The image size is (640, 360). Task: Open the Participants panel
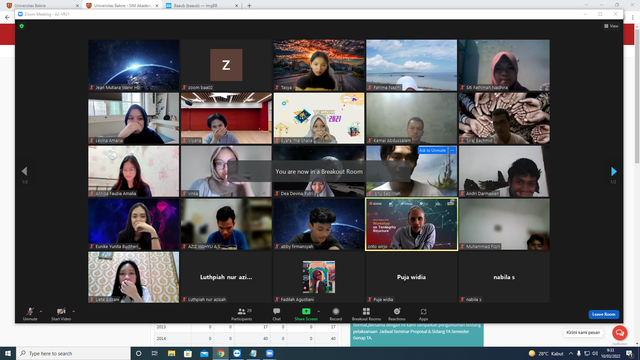pyautogui.click(x=242, y=314)
